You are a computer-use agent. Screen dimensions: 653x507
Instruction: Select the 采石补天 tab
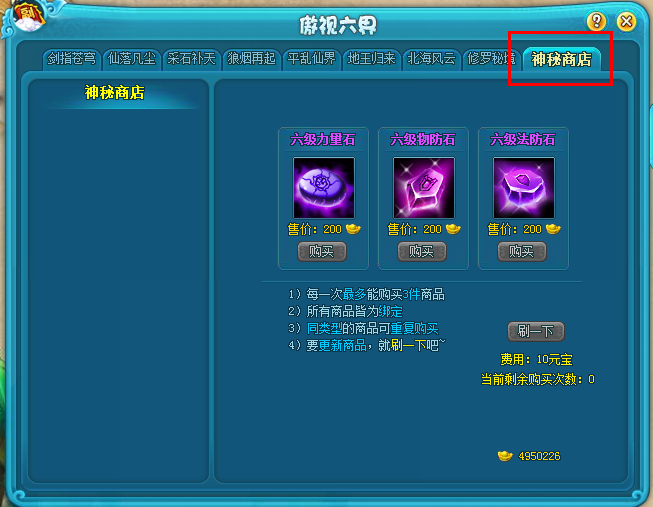191,59
